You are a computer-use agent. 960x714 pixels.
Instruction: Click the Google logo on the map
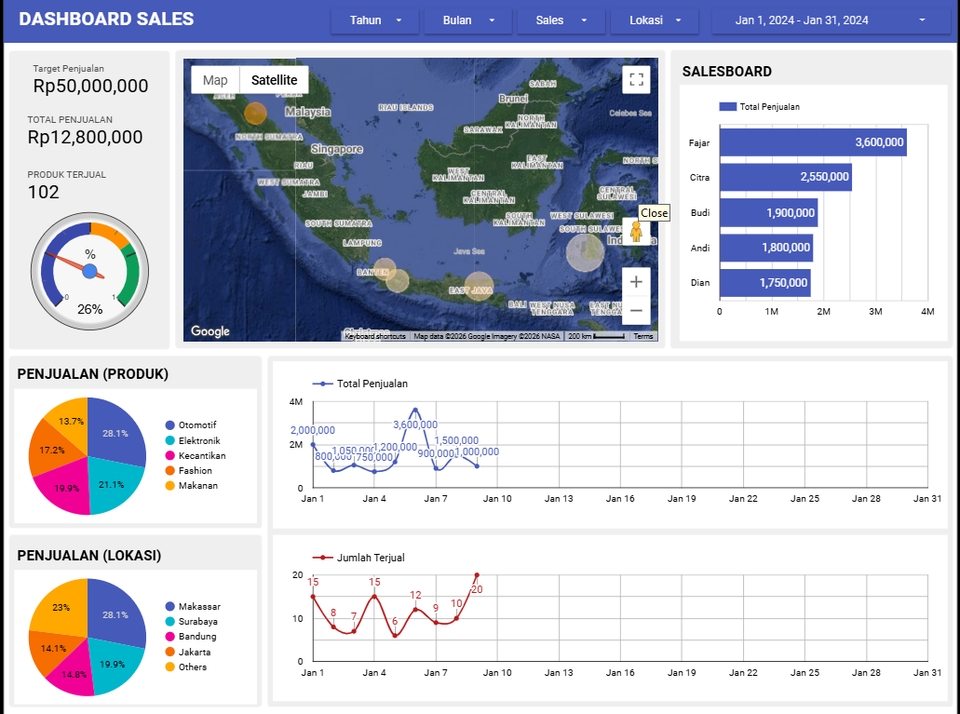coord(209,330)
